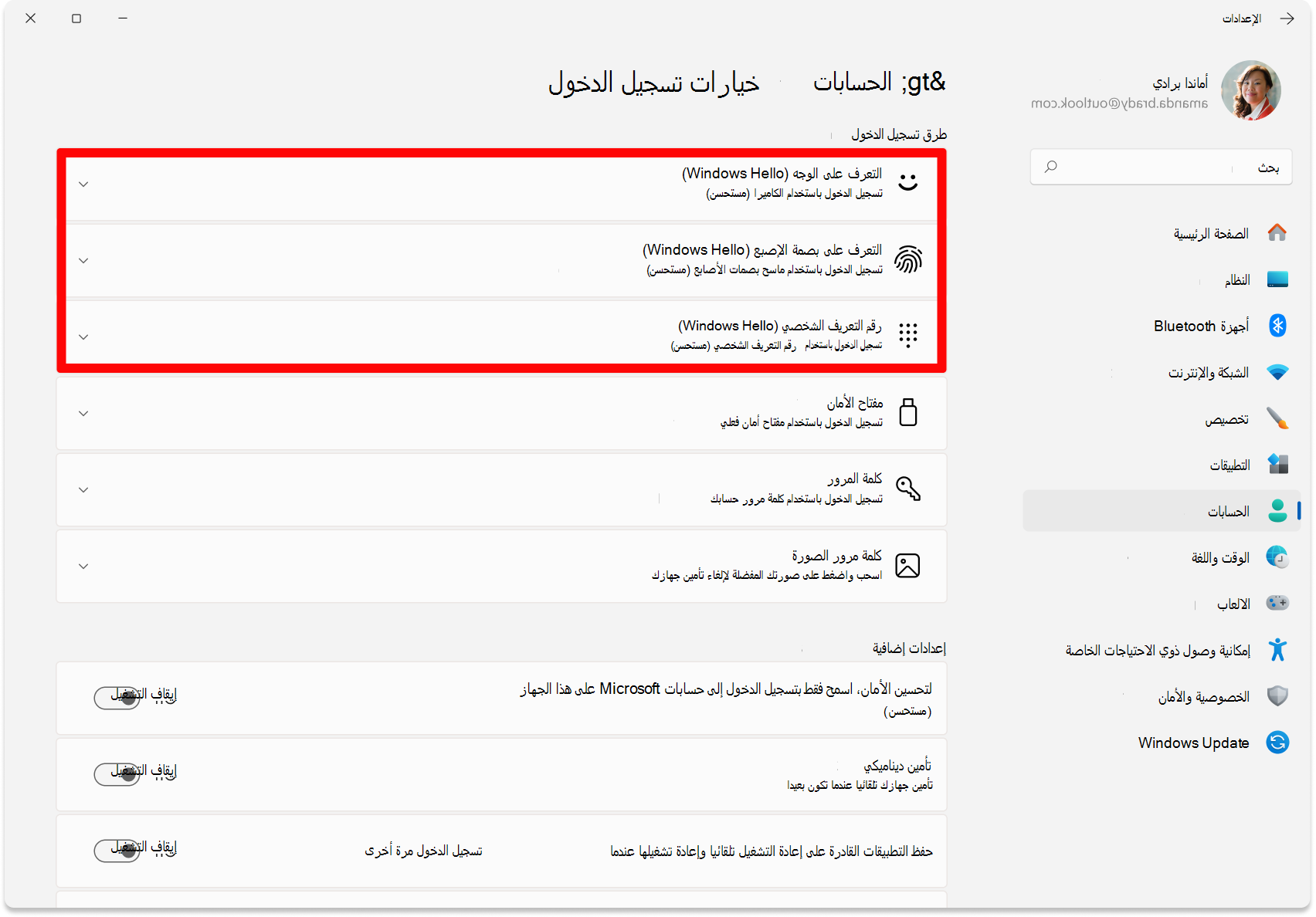
Task: Click the التطبيقات apps icon
Action: [1277, 465]
